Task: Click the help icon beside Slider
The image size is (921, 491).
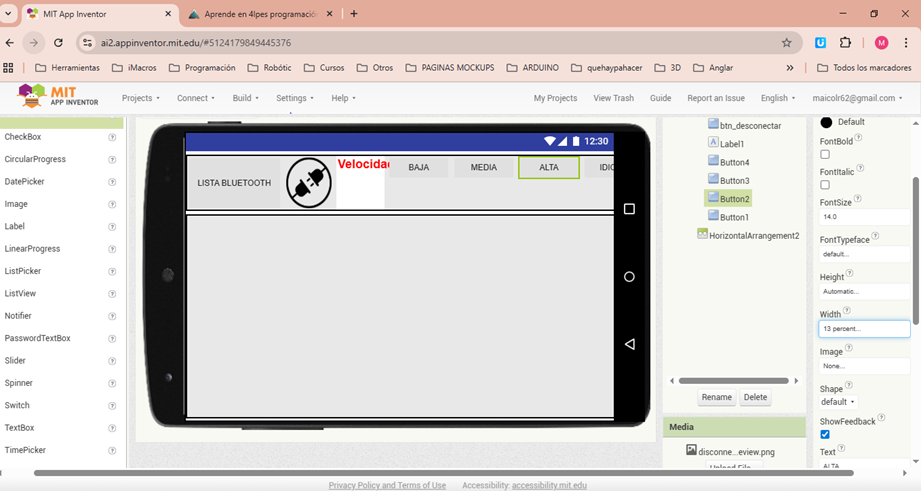Action: [112, 361]
